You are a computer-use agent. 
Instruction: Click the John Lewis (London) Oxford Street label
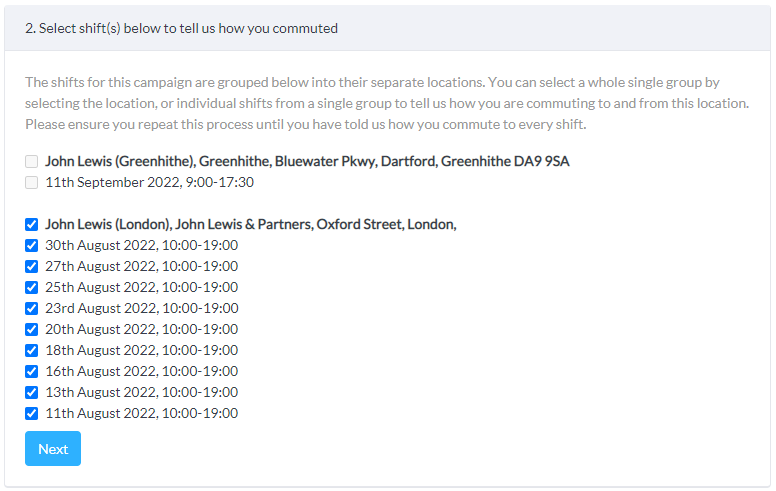[250, 224]
